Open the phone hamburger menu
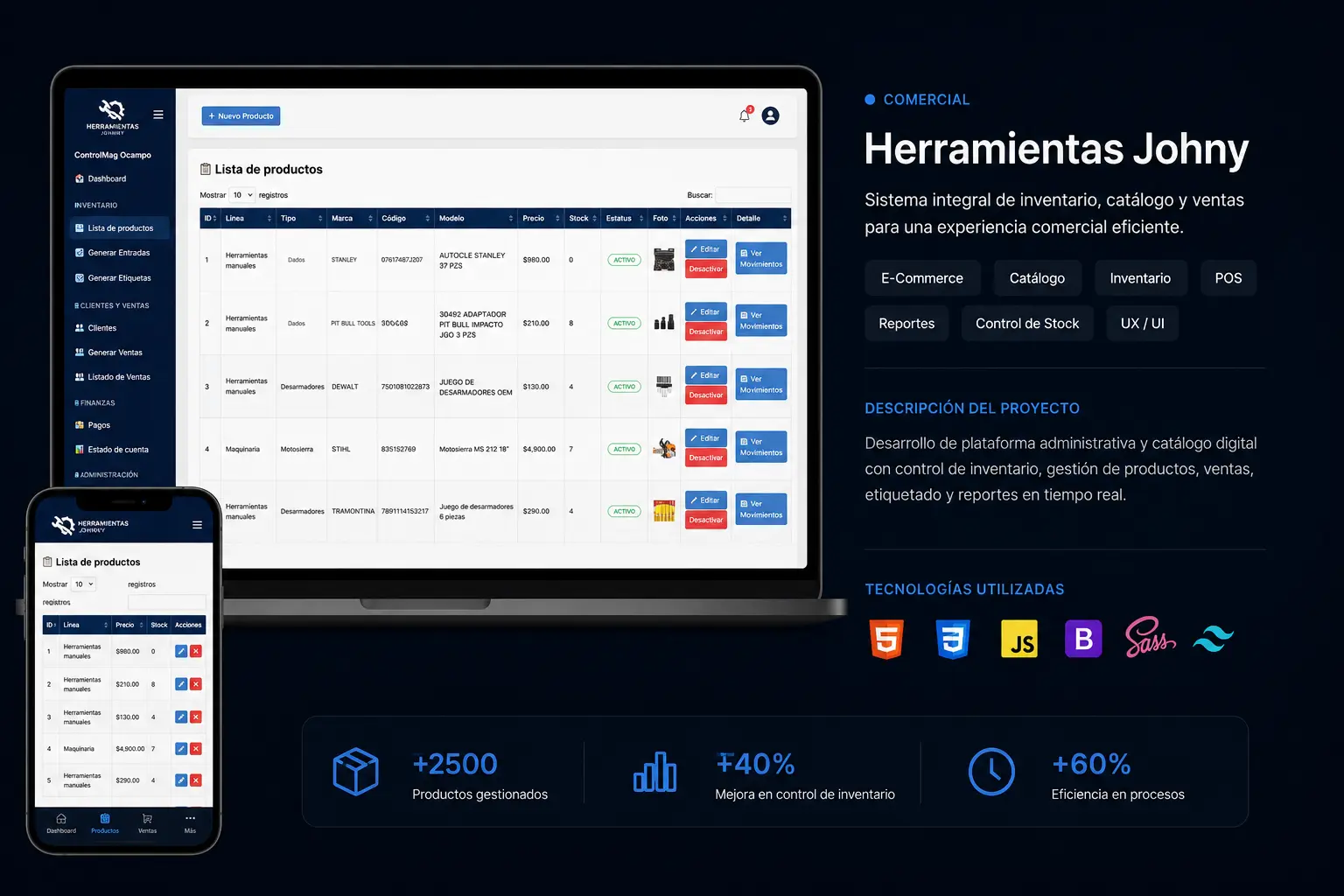 (x=197, y=525)
